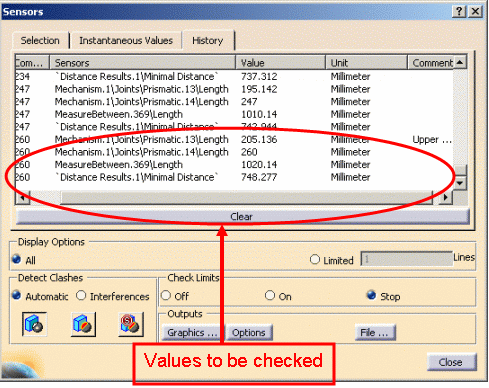Open the Outputs Options button
The image size is (489, 388).
[249, 332]
